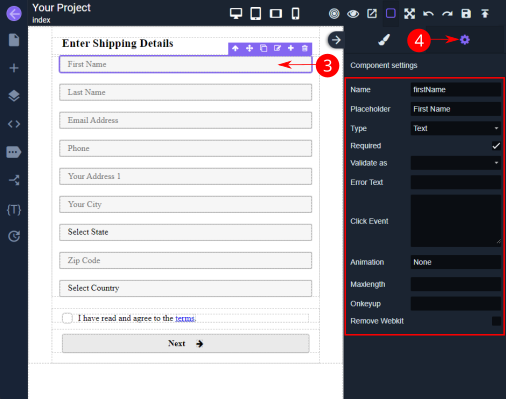Redo the last action
This screenshot has width=506, height=399.
447,14
